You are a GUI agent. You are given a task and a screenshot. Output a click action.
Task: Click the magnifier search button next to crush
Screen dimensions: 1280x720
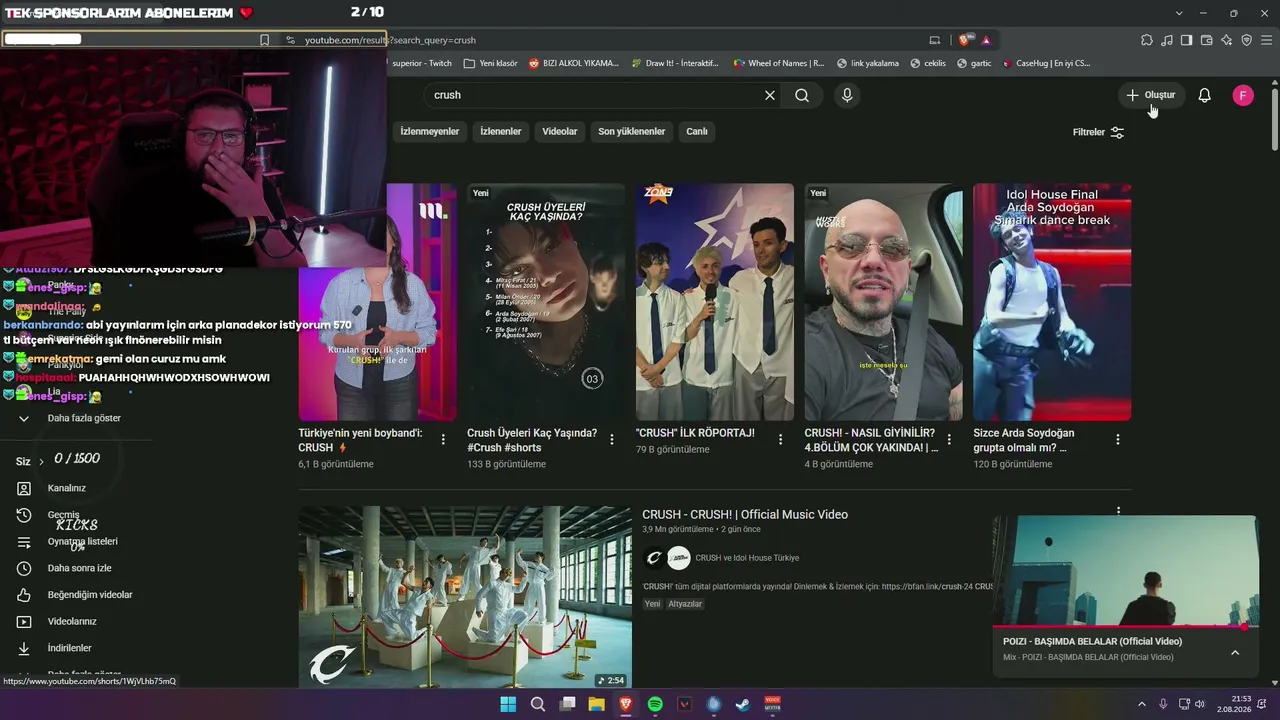[x=802, y=95]
